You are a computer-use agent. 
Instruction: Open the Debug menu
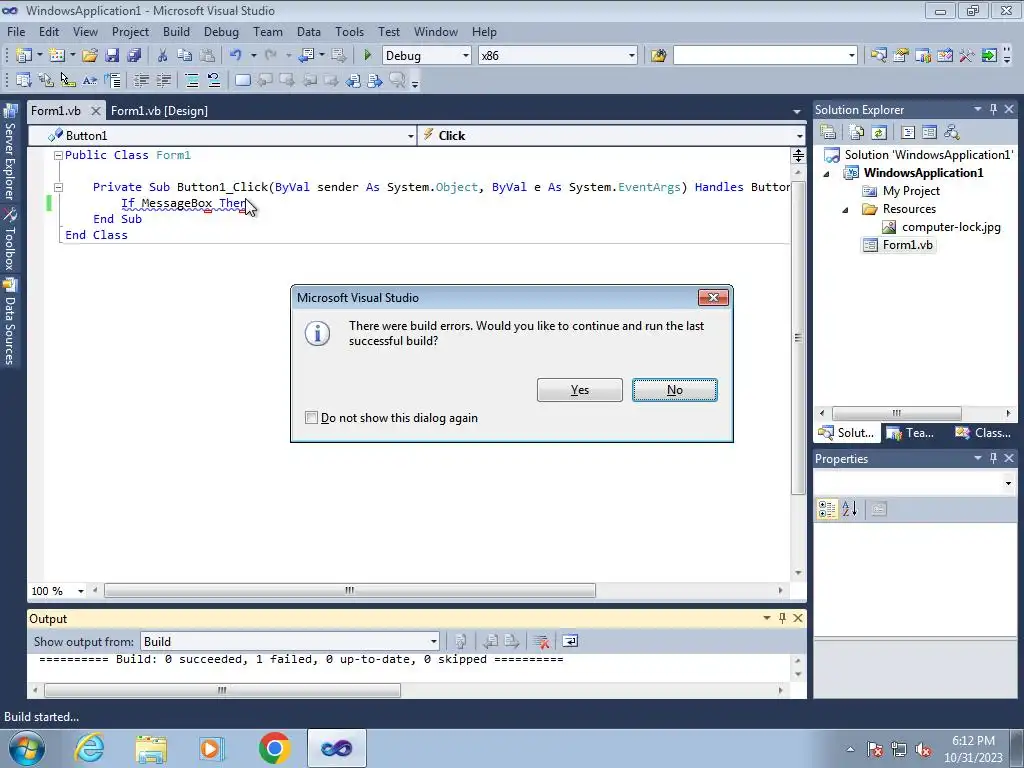[221, 31]
